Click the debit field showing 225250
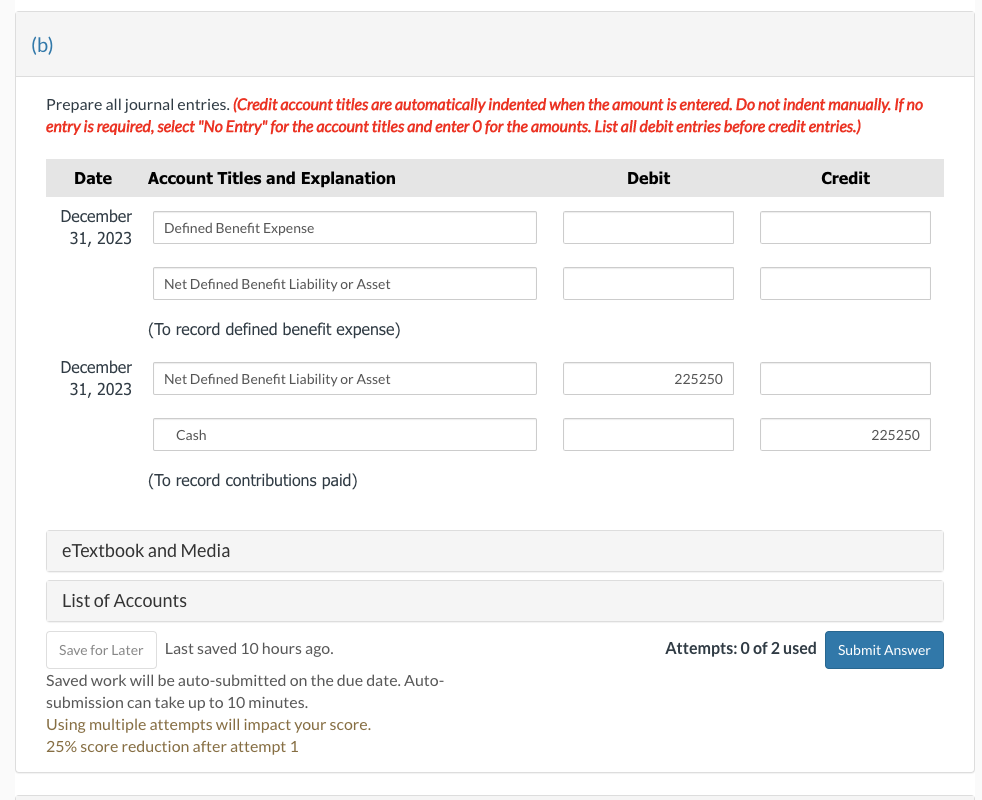The image size is (982, 800). click(x=648, y=378)
